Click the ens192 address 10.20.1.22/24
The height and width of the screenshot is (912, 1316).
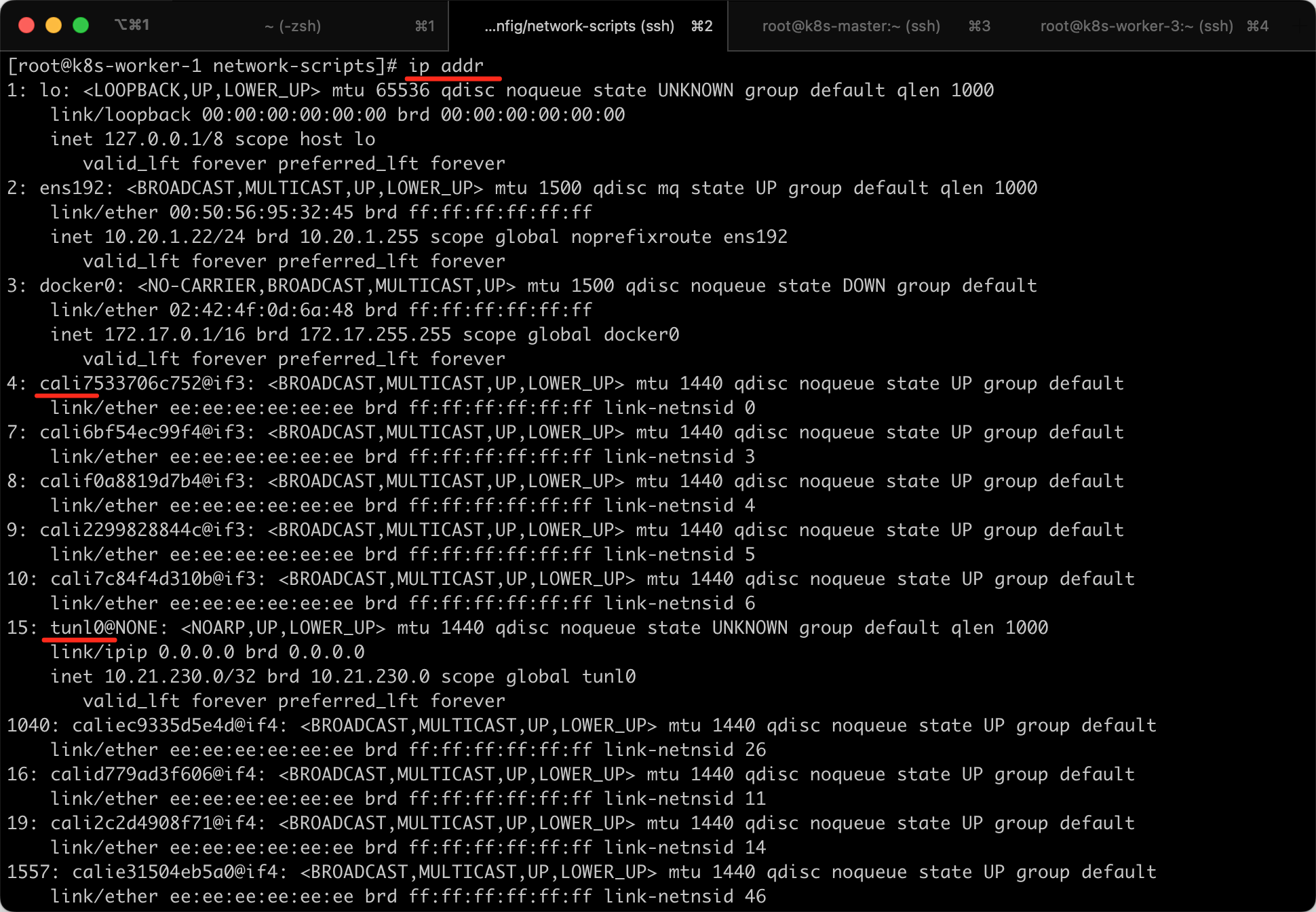click(174, 237)
